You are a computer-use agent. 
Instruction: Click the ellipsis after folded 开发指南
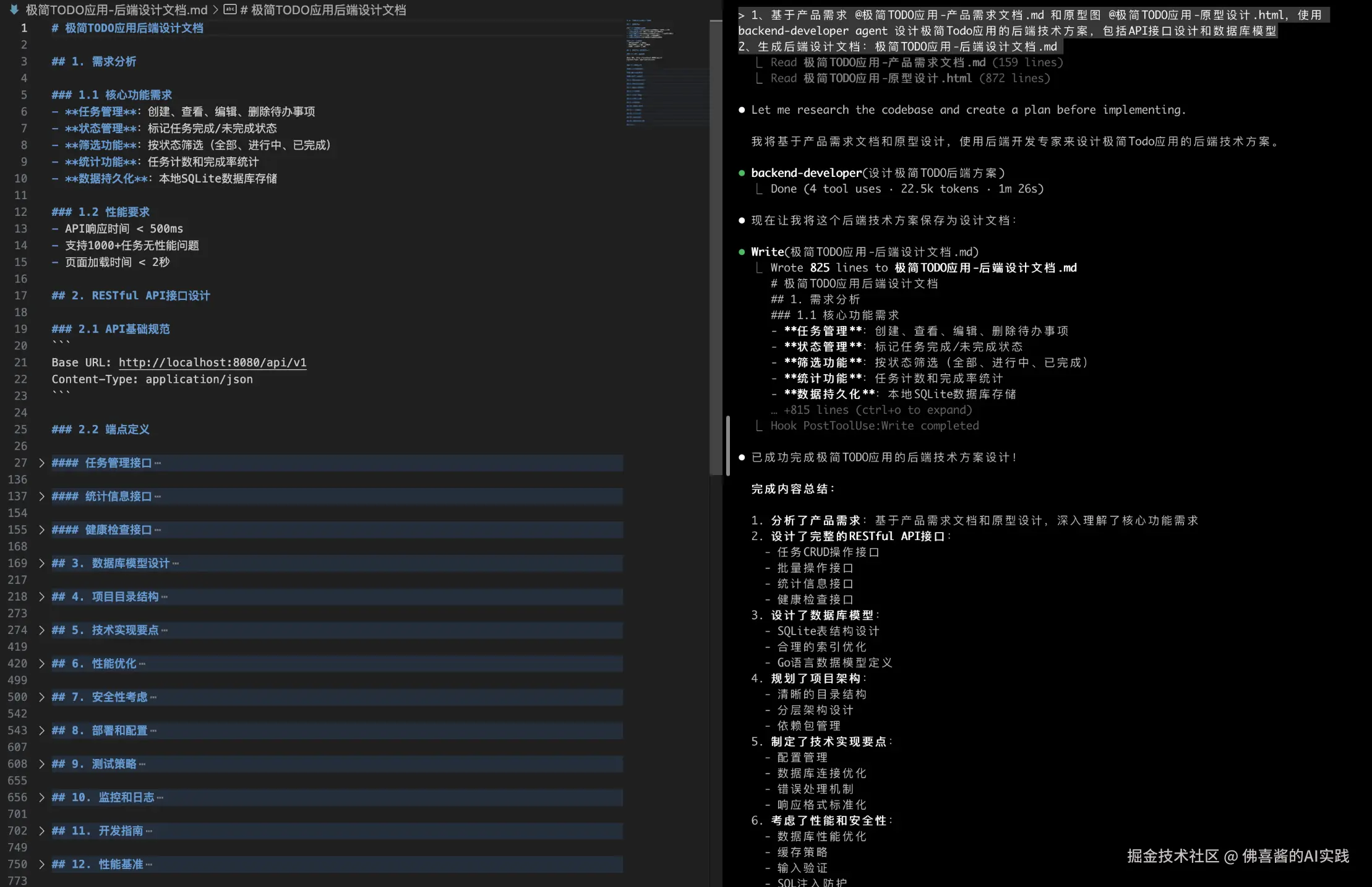[149, 831]
